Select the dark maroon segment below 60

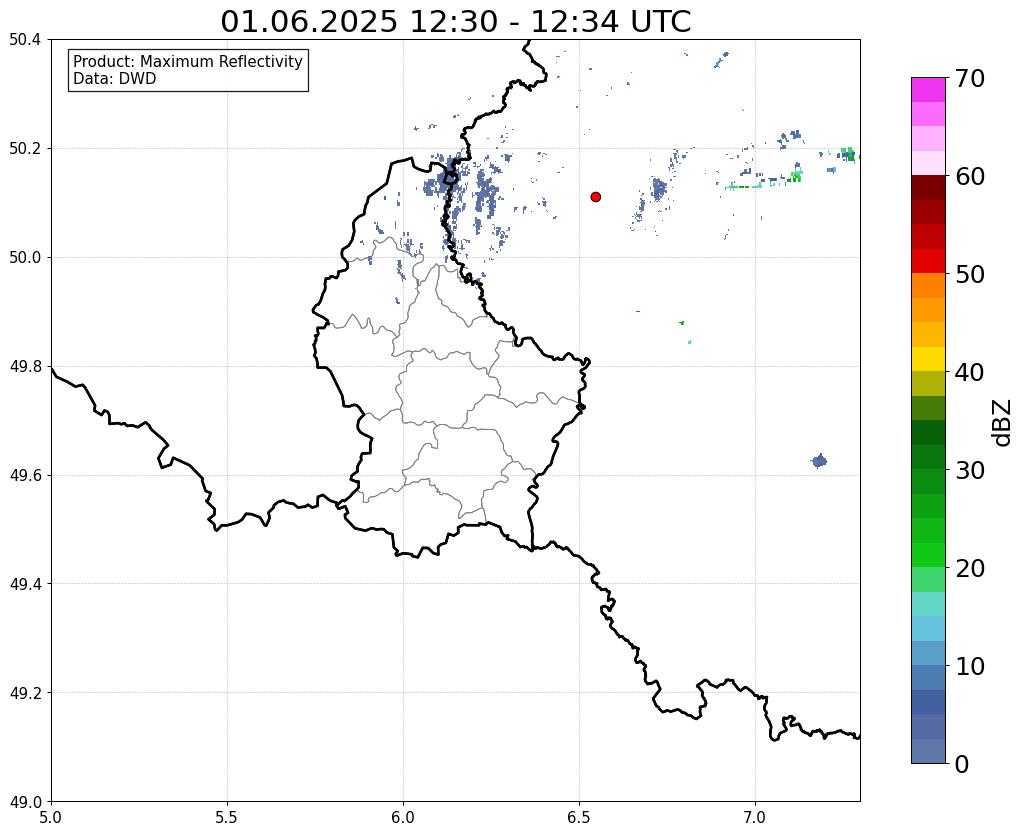click(928, 187)
